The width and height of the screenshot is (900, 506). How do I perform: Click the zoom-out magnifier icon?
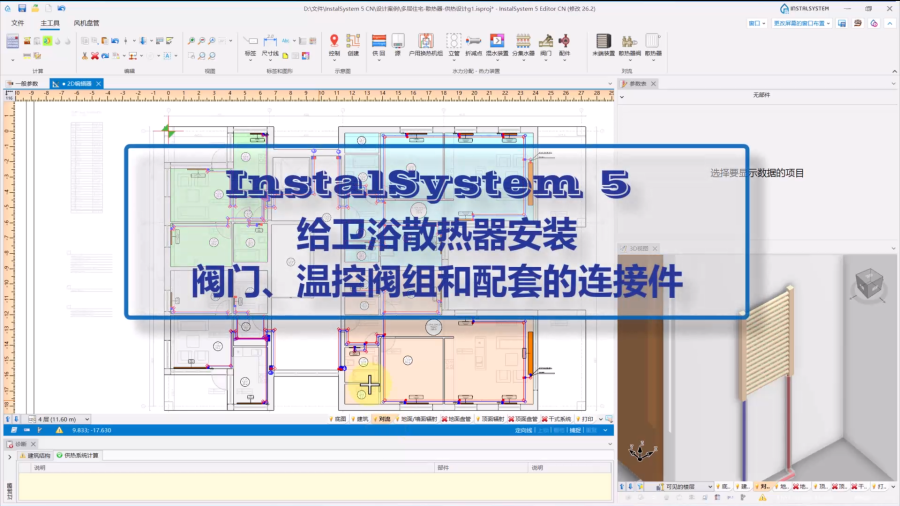(201, 41)
